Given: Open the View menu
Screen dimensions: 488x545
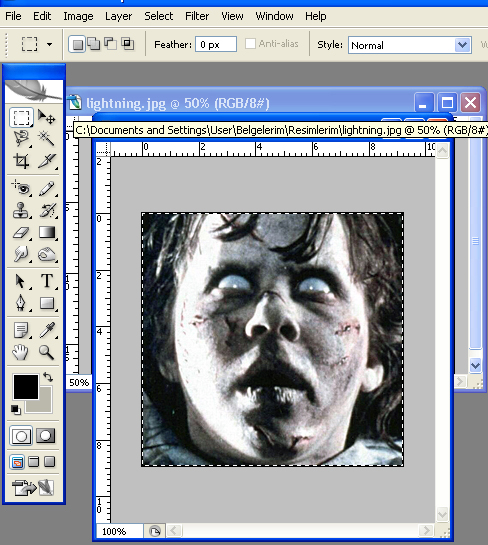Looking at the screenshot, I should point(232,16).
